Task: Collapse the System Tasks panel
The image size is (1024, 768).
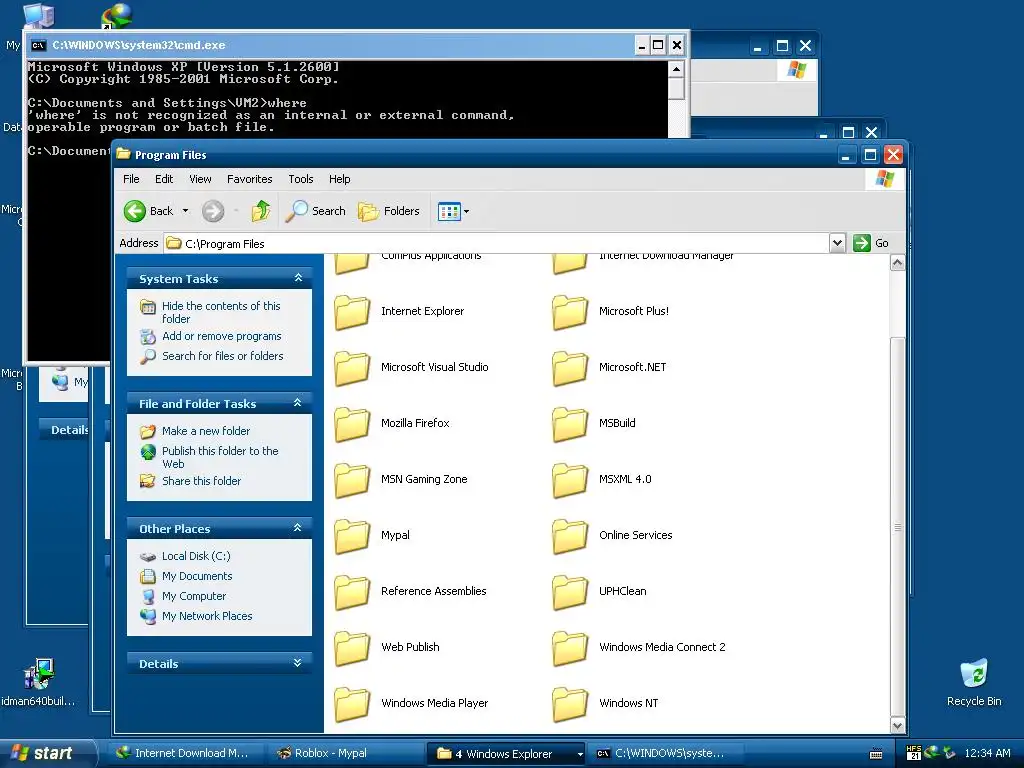Action: tap(298, 278)
